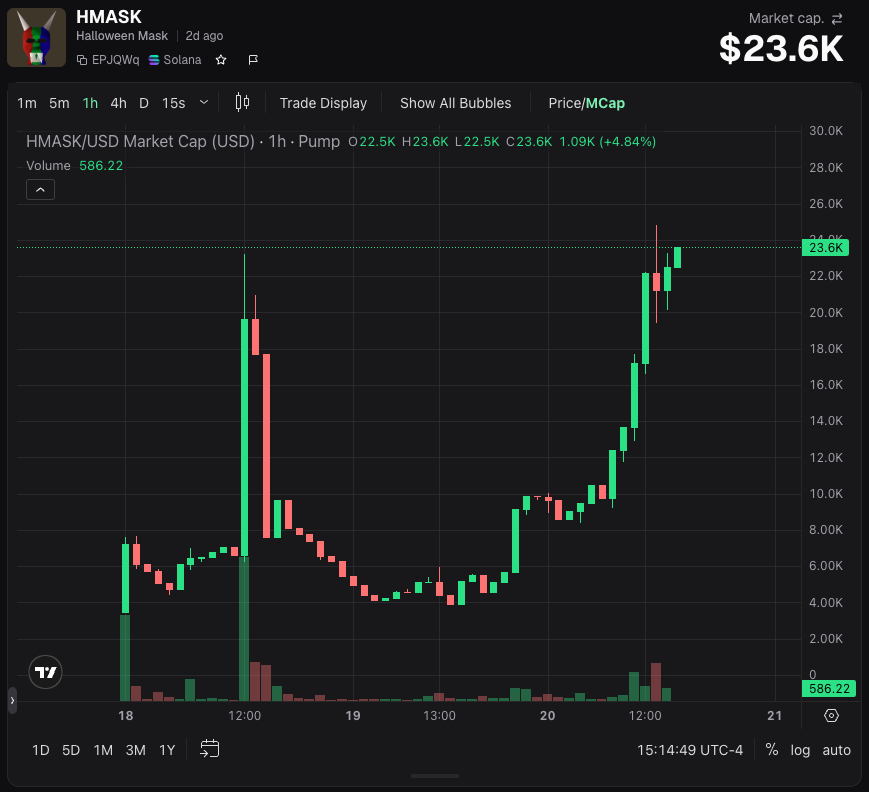The height and width of the screenshot is (792, 869).
Task: Click the panel drag handle below the chart
Action: pos(435,776)
